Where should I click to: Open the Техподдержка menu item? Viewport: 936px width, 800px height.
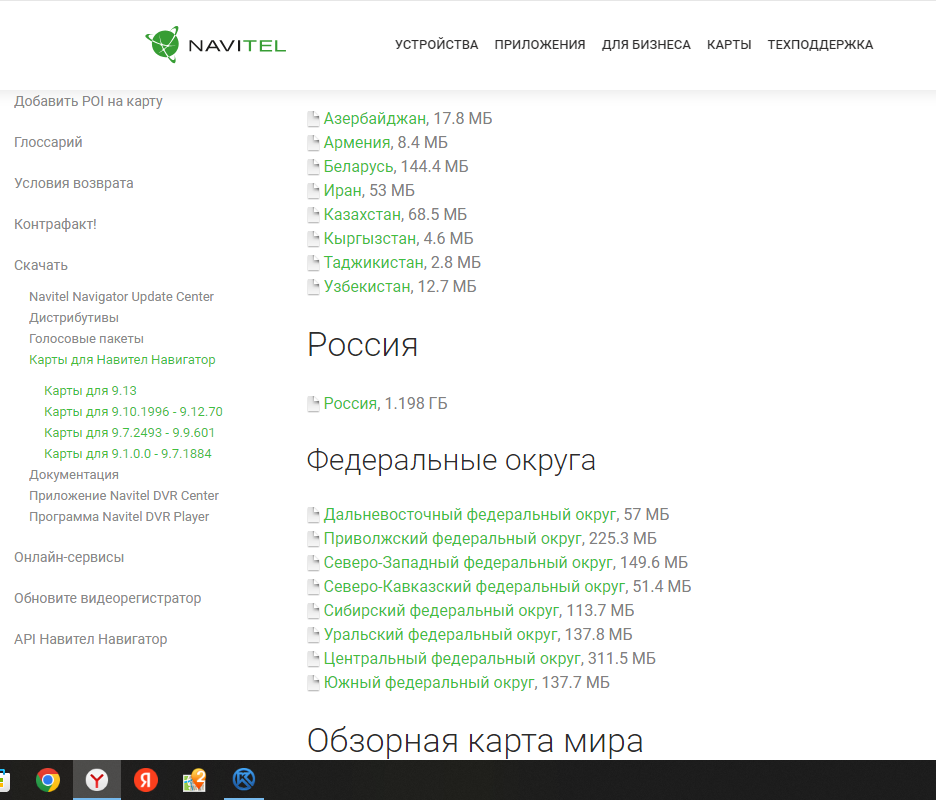[x=819, y=45]
